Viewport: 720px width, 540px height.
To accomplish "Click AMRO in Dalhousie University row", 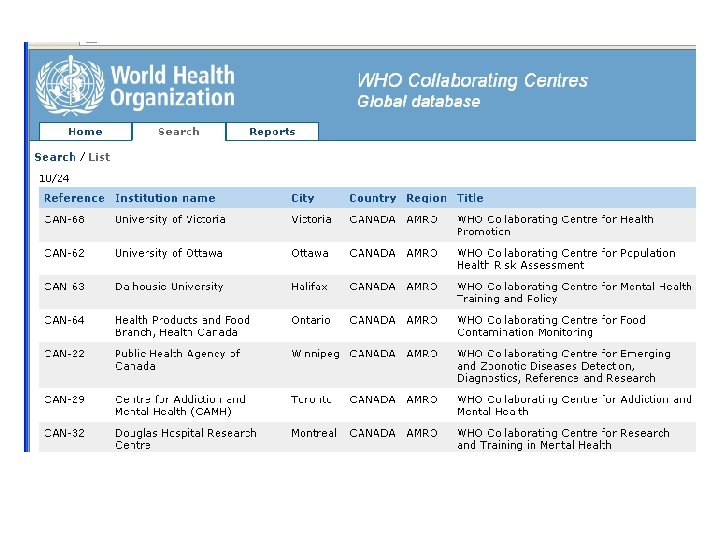I will 422,287.
